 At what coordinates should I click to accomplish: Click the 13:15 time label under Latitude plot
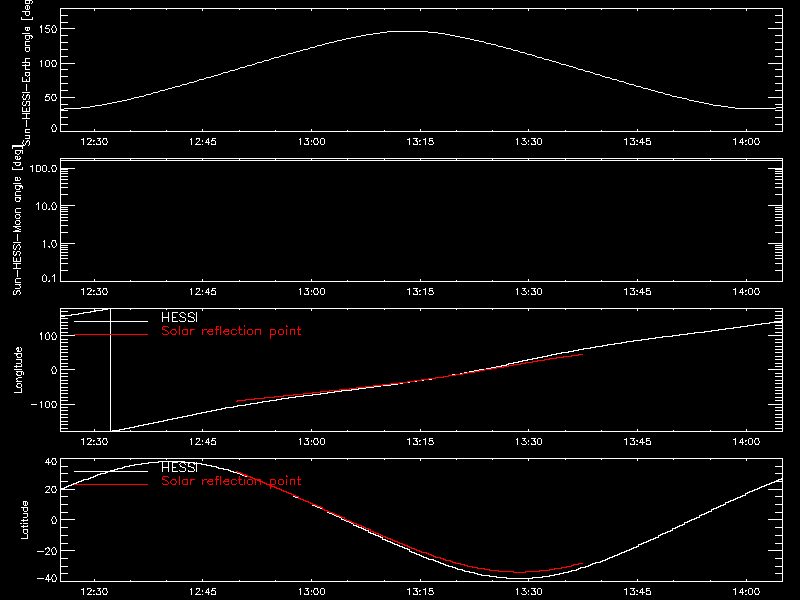point(420,592)
